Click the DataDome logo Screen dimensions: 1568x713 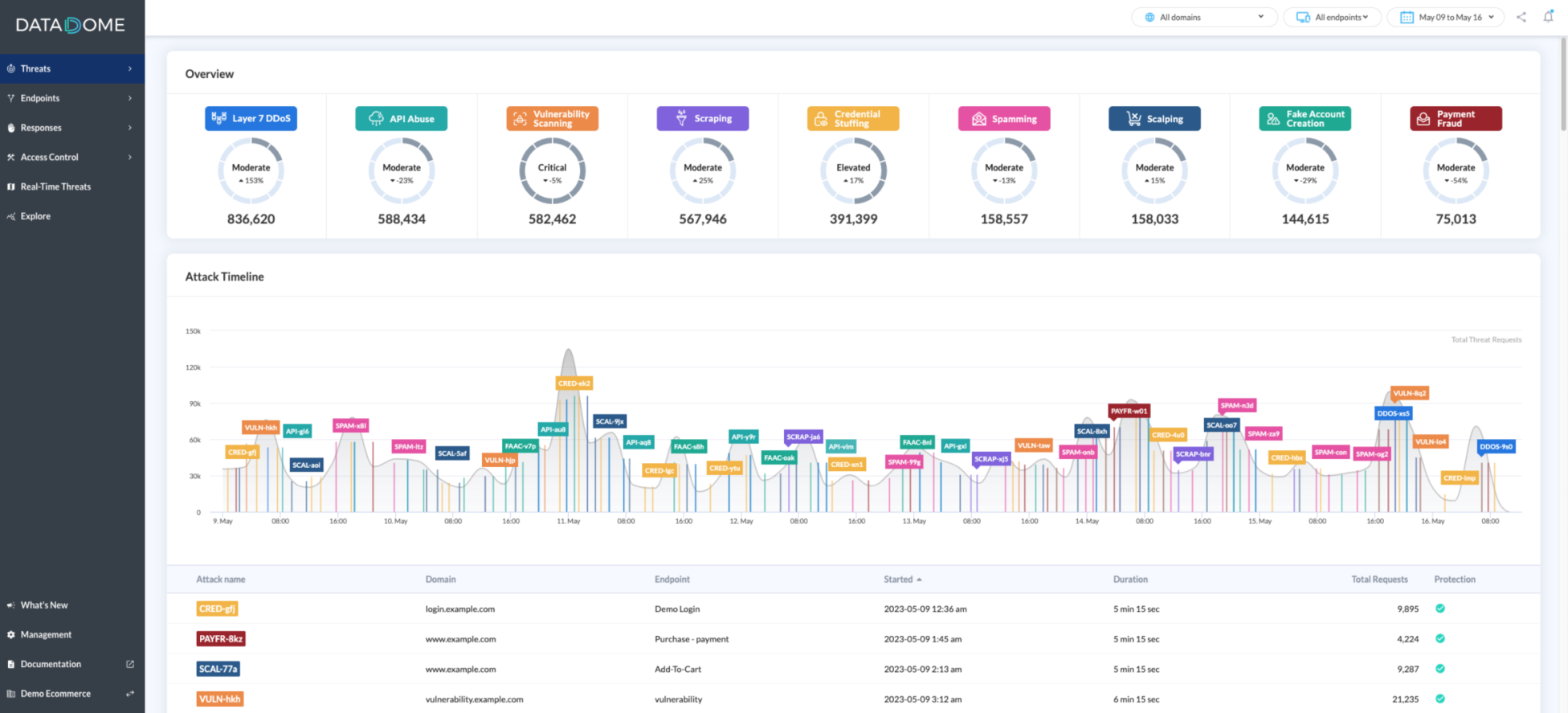[x=72, y=26]
